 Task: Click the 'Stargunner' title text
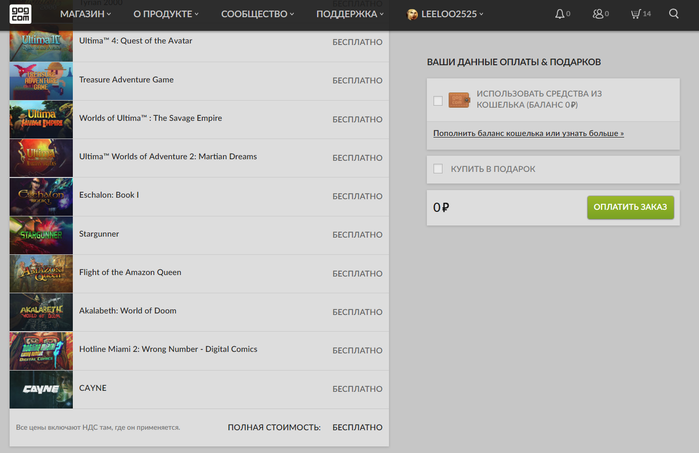coord(99,234)
